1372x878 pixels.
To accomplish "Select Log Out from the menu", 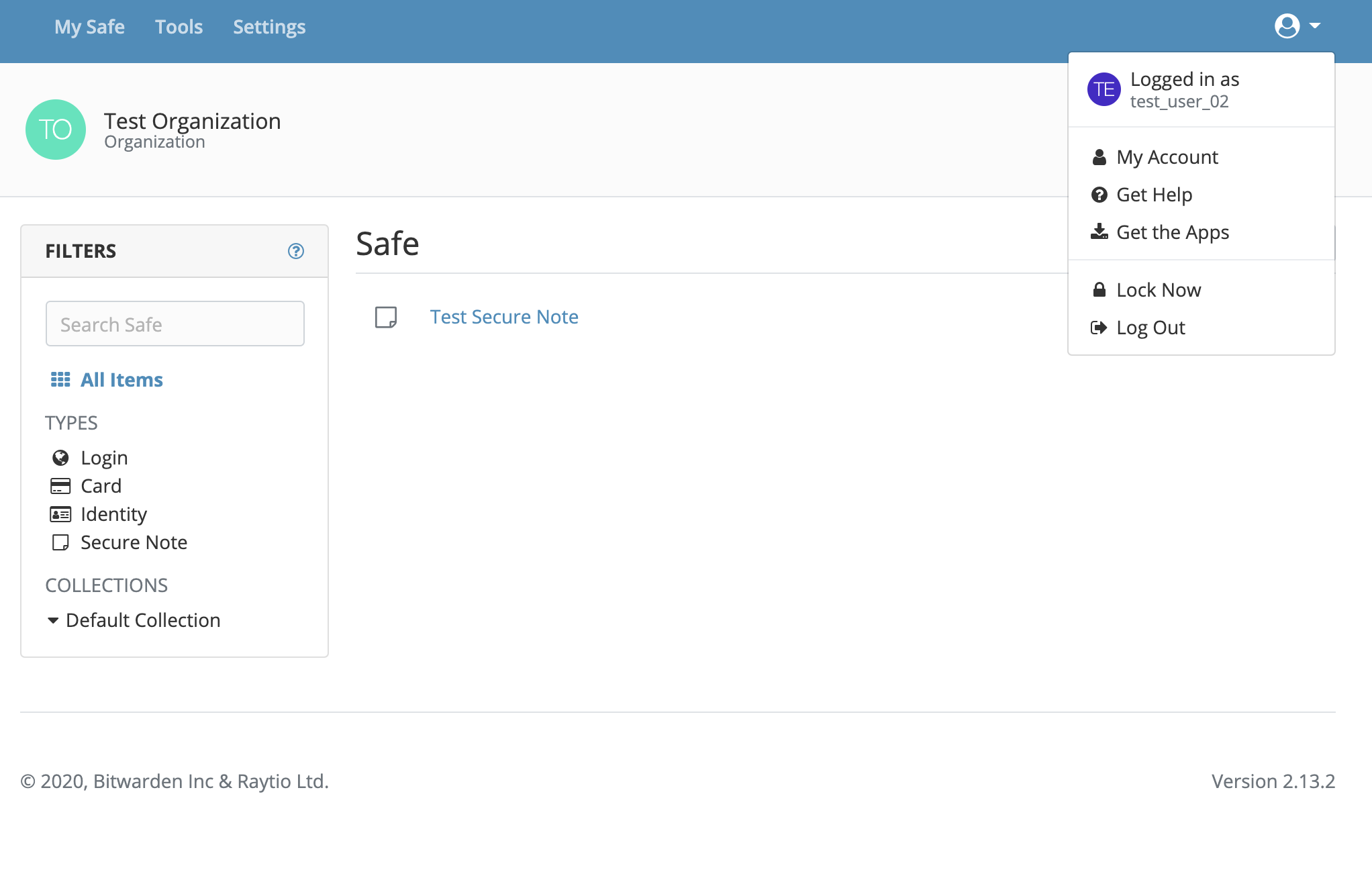I will 1150,328.
